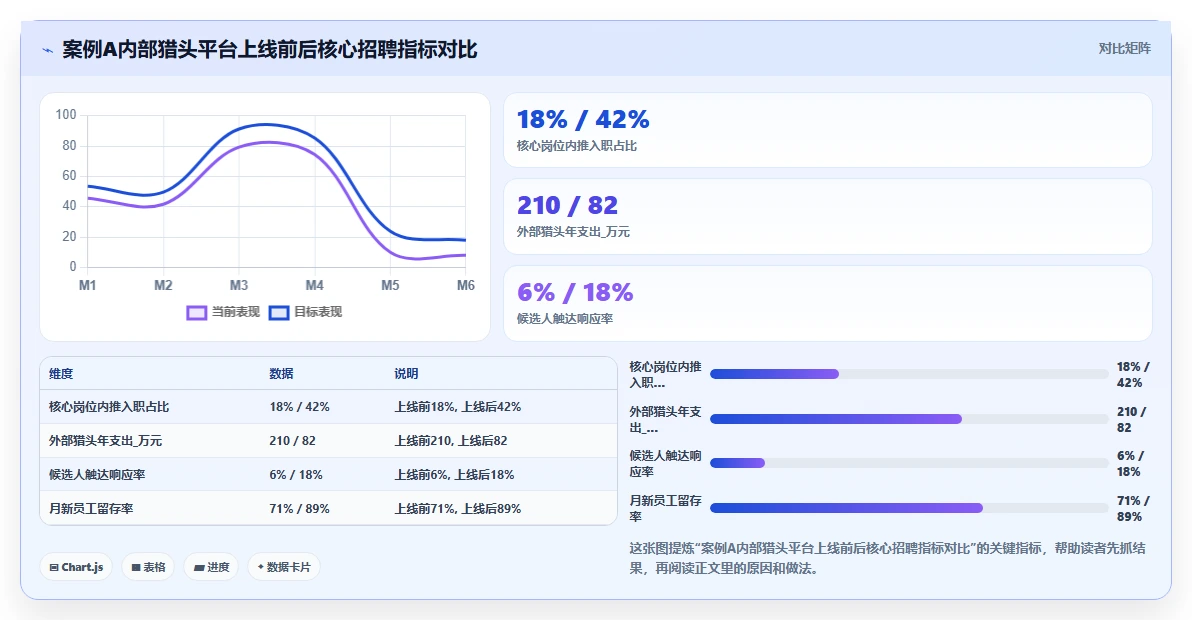Select table cell 核心岗位内推入职占比
1192x620 pixels.
(109, 406)
